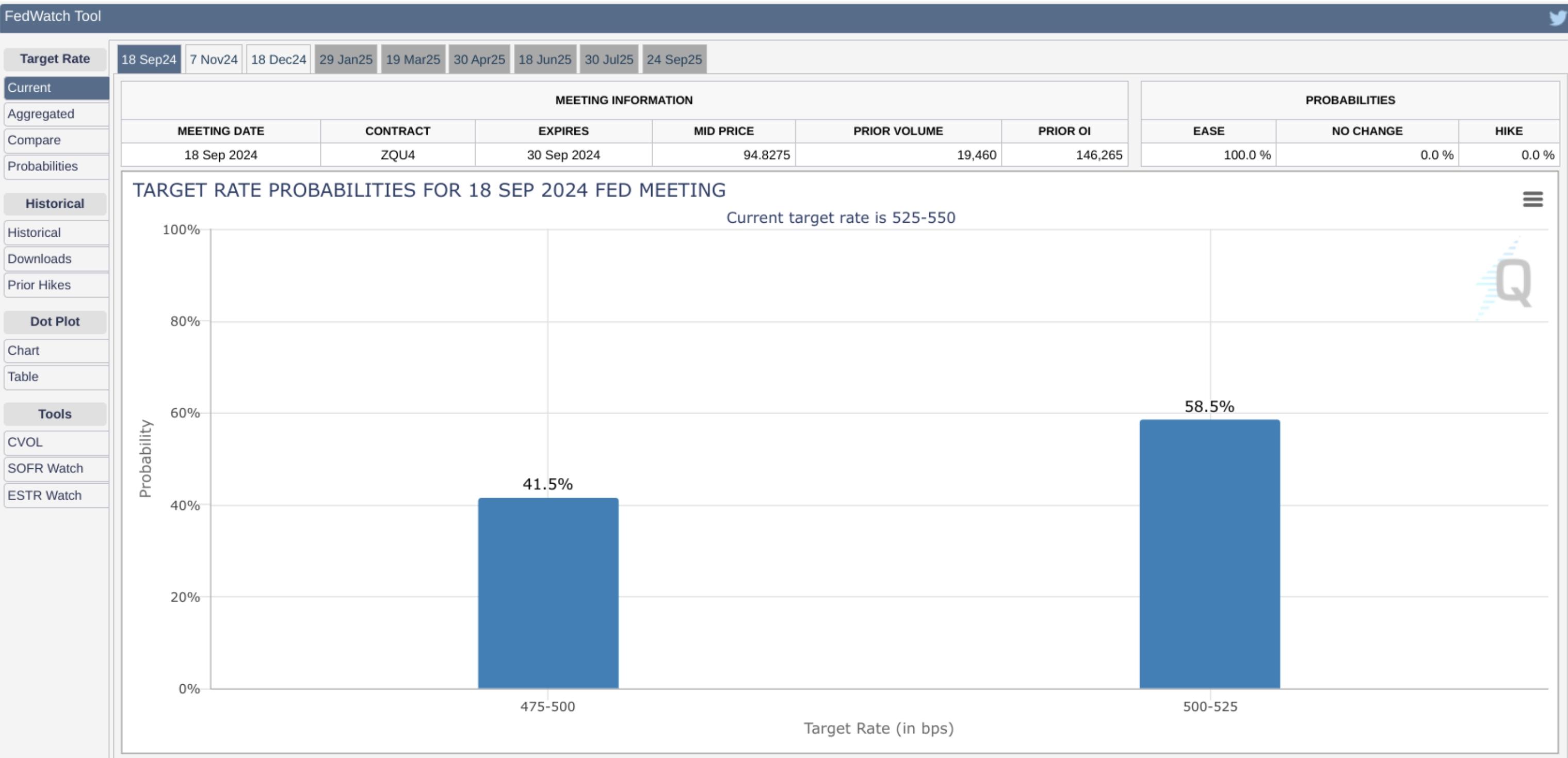
Task: Switch to the 18 Dec24 tab
Action: point(279,59)
